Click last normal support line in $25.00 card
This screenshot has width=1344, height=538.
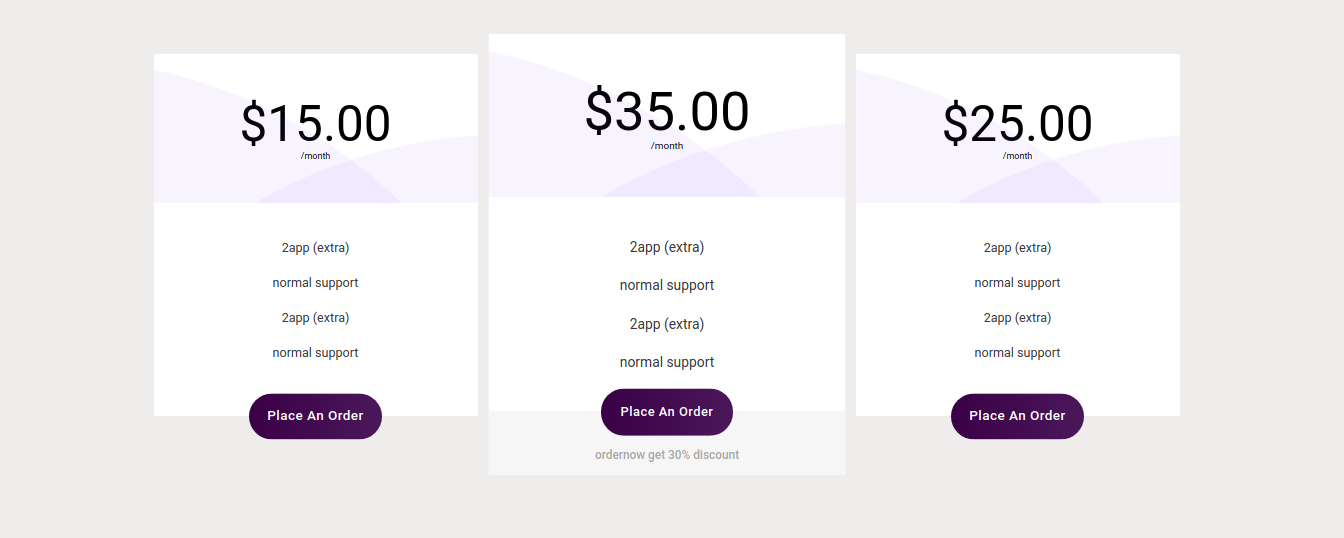click(x=1017, y=353)
